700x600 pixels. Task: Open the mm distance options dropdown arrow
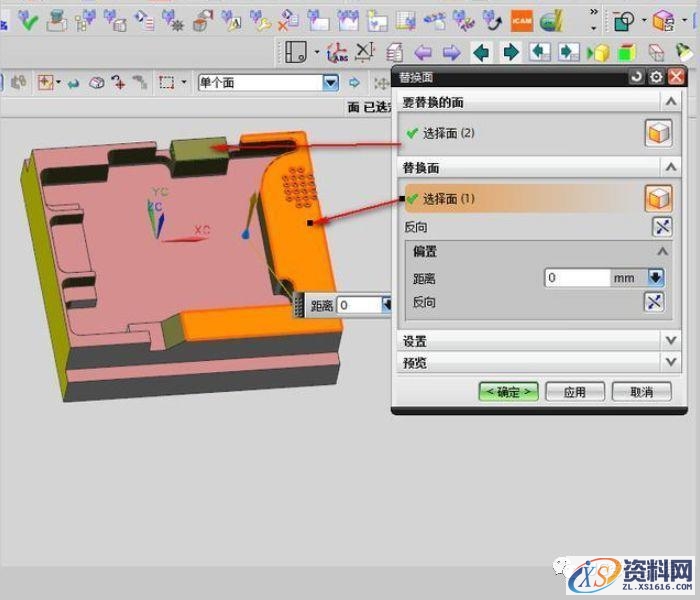656,278
